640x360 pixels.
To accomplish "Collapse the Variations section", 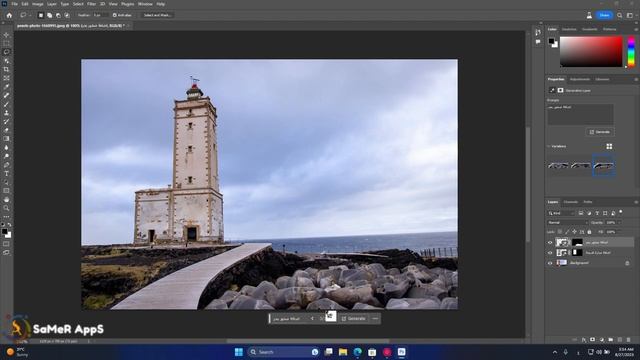I will click(x=549, y=146).
